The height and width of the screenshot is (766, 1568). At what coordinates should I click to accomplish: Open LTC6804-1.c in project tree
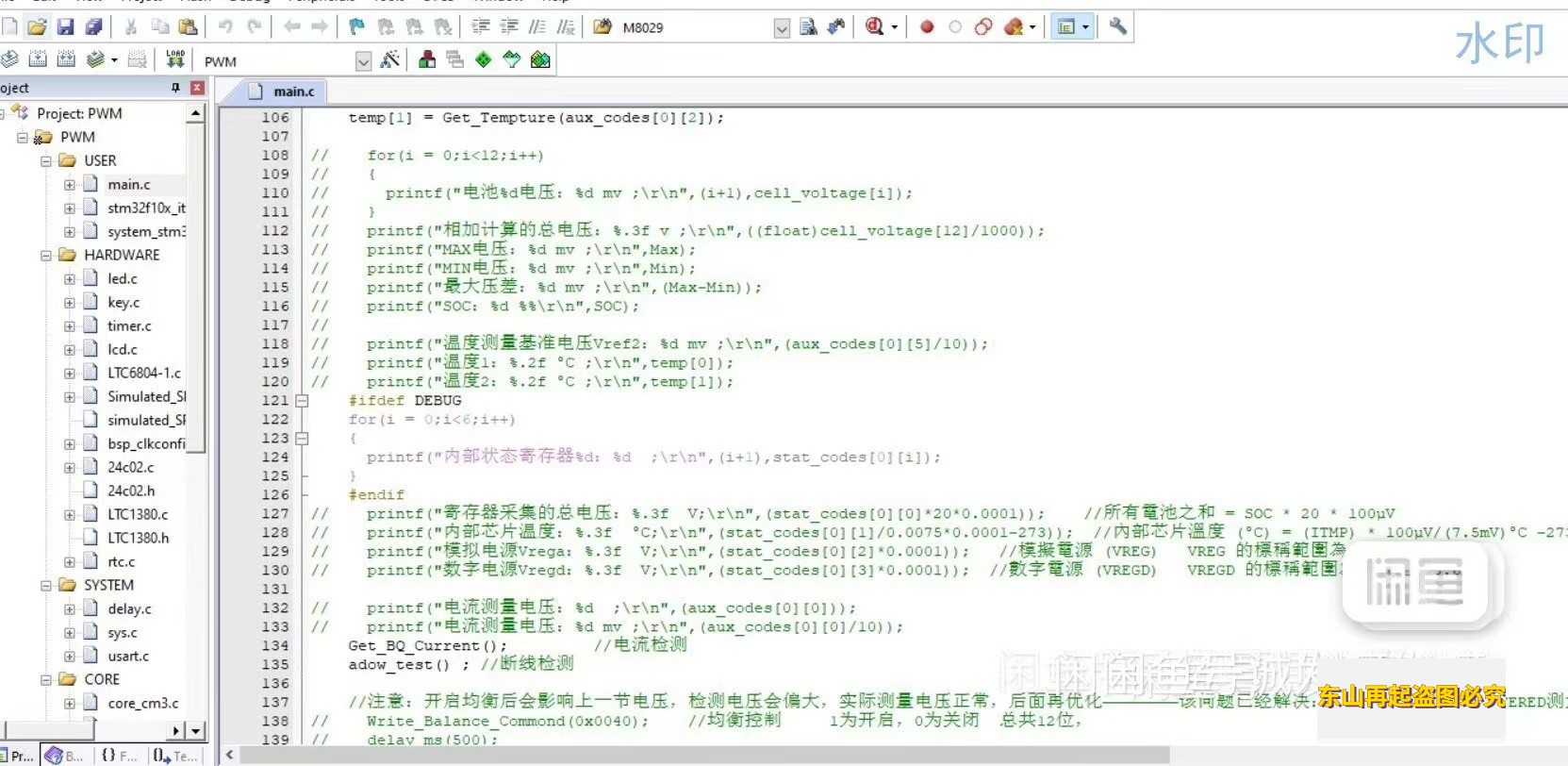[x=143, y=373]
